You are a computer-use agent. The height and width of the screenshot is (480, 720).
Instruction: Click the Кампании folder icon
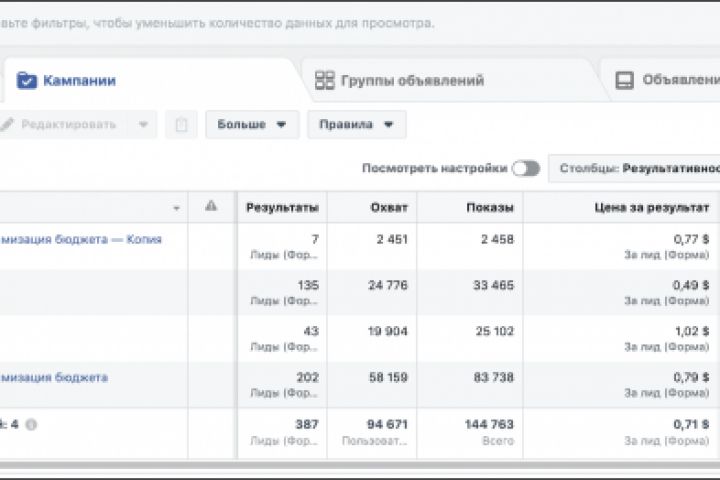[x=27, y=81]
